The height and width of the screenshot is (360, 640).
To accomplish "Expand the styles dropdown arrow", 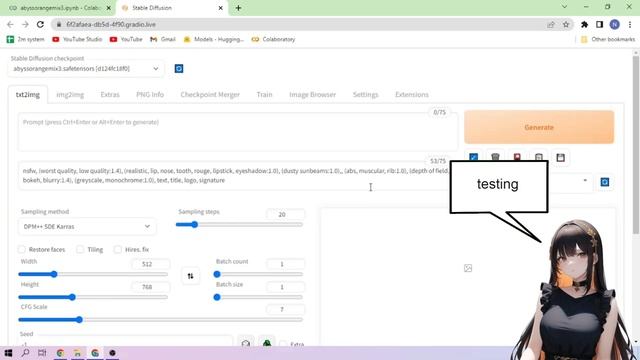I will [585, 180].
